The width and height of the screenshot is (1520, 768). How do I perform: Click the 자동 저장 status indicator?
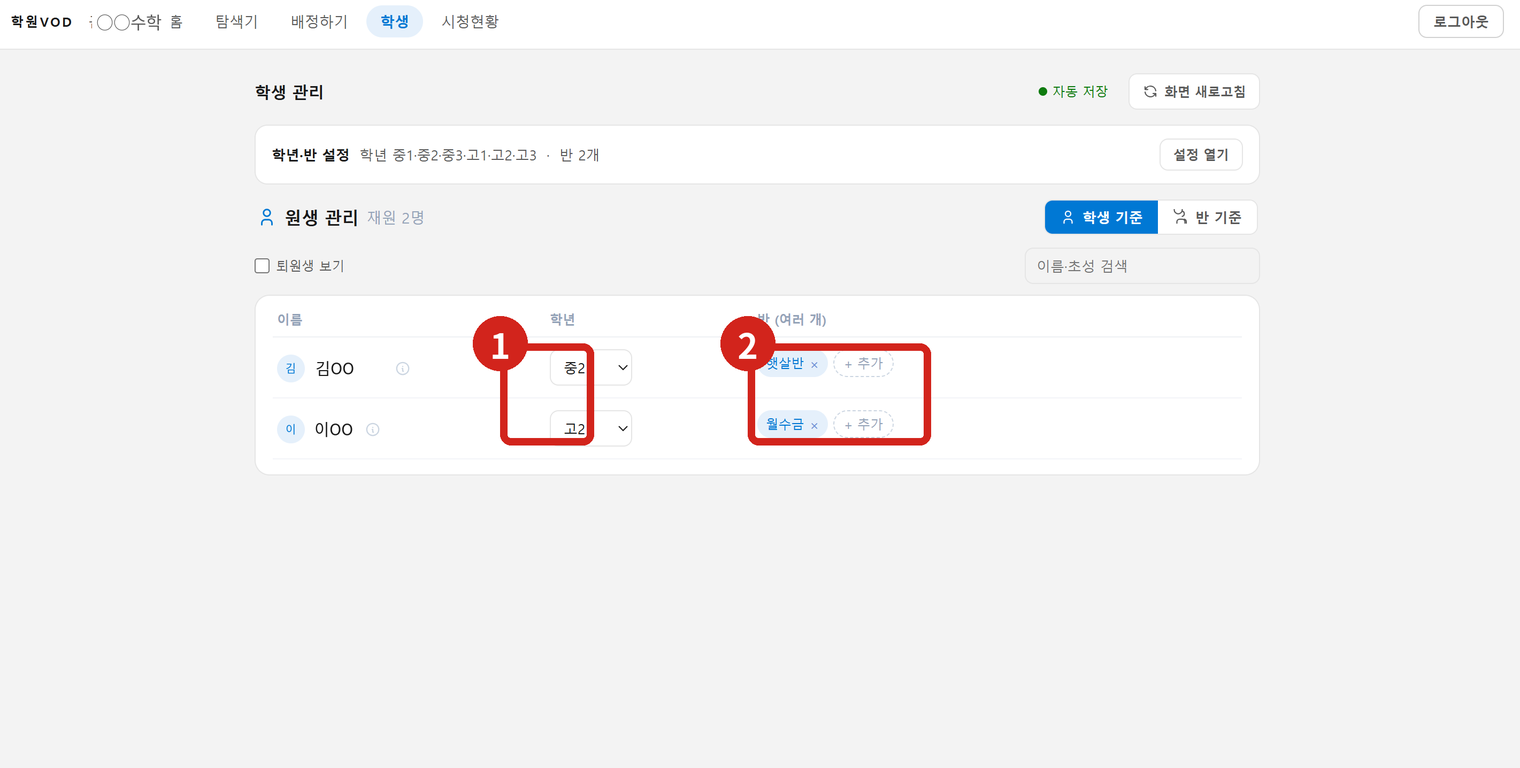click(x=1073, y=91)
